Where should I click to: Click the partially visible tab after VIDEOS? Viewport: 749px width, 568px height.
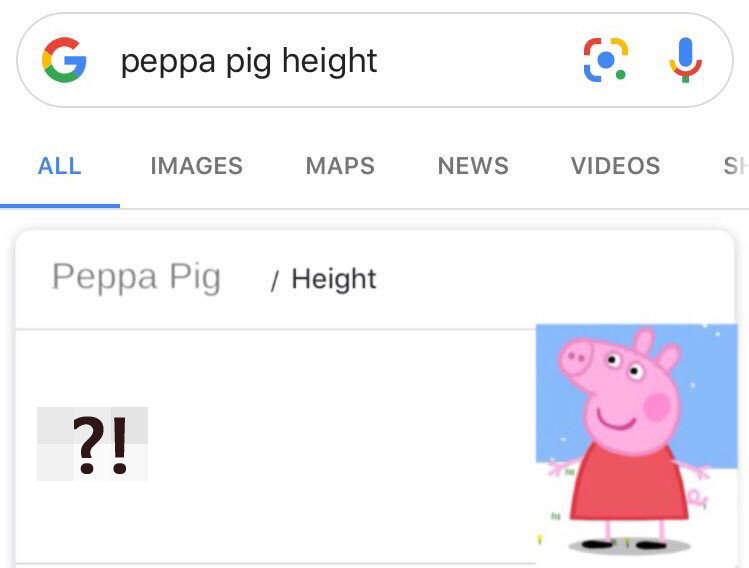click(735, 166)
